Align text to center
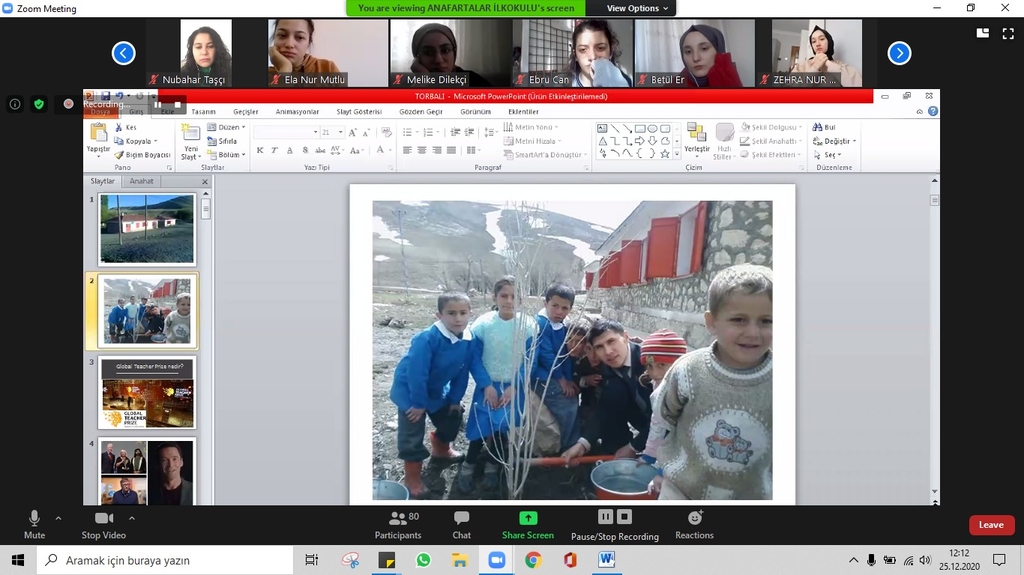The width and height of the screenshot is (1024, 575). pos(422,150)
